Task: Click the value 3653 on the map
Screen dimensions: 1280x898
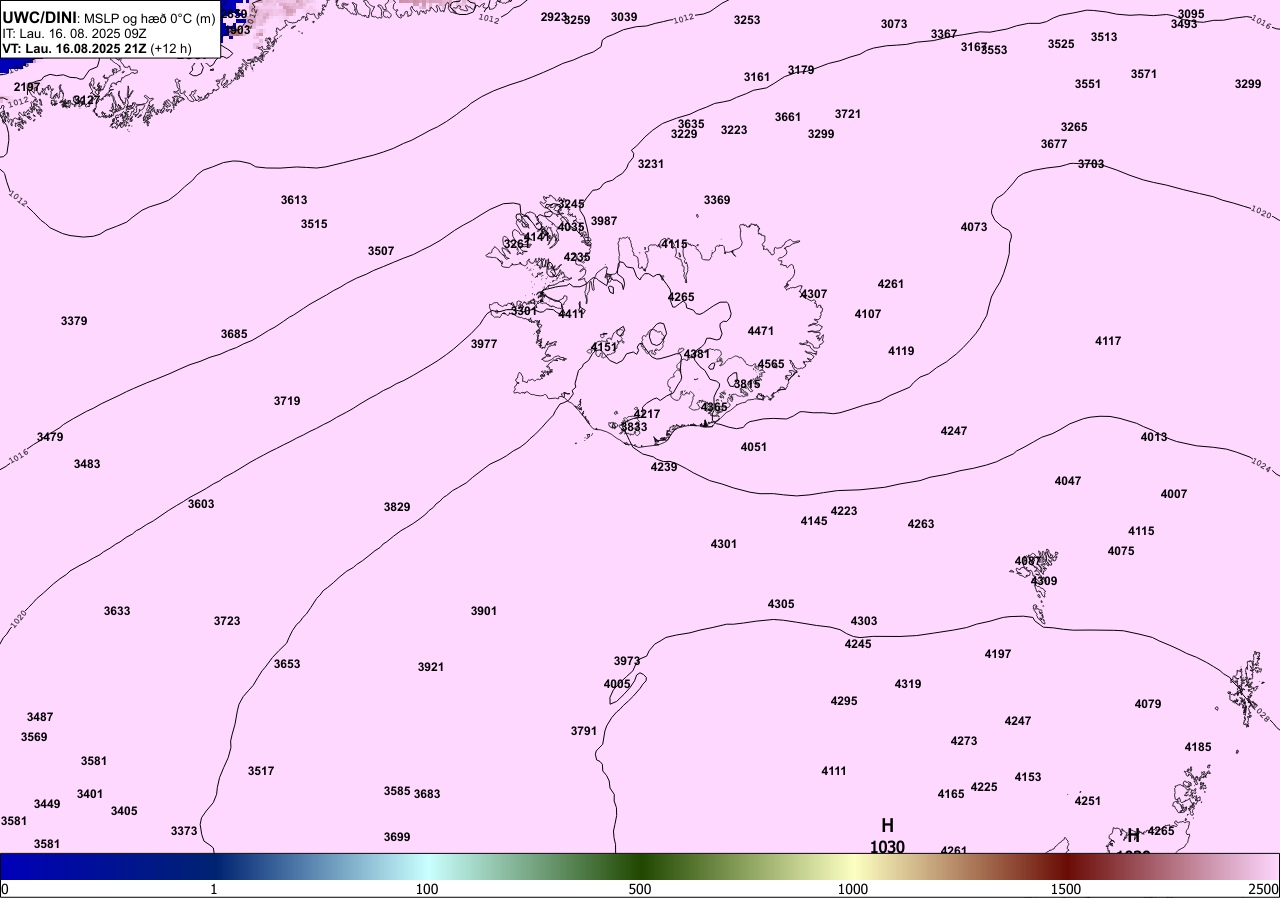Action: [287, 664]
